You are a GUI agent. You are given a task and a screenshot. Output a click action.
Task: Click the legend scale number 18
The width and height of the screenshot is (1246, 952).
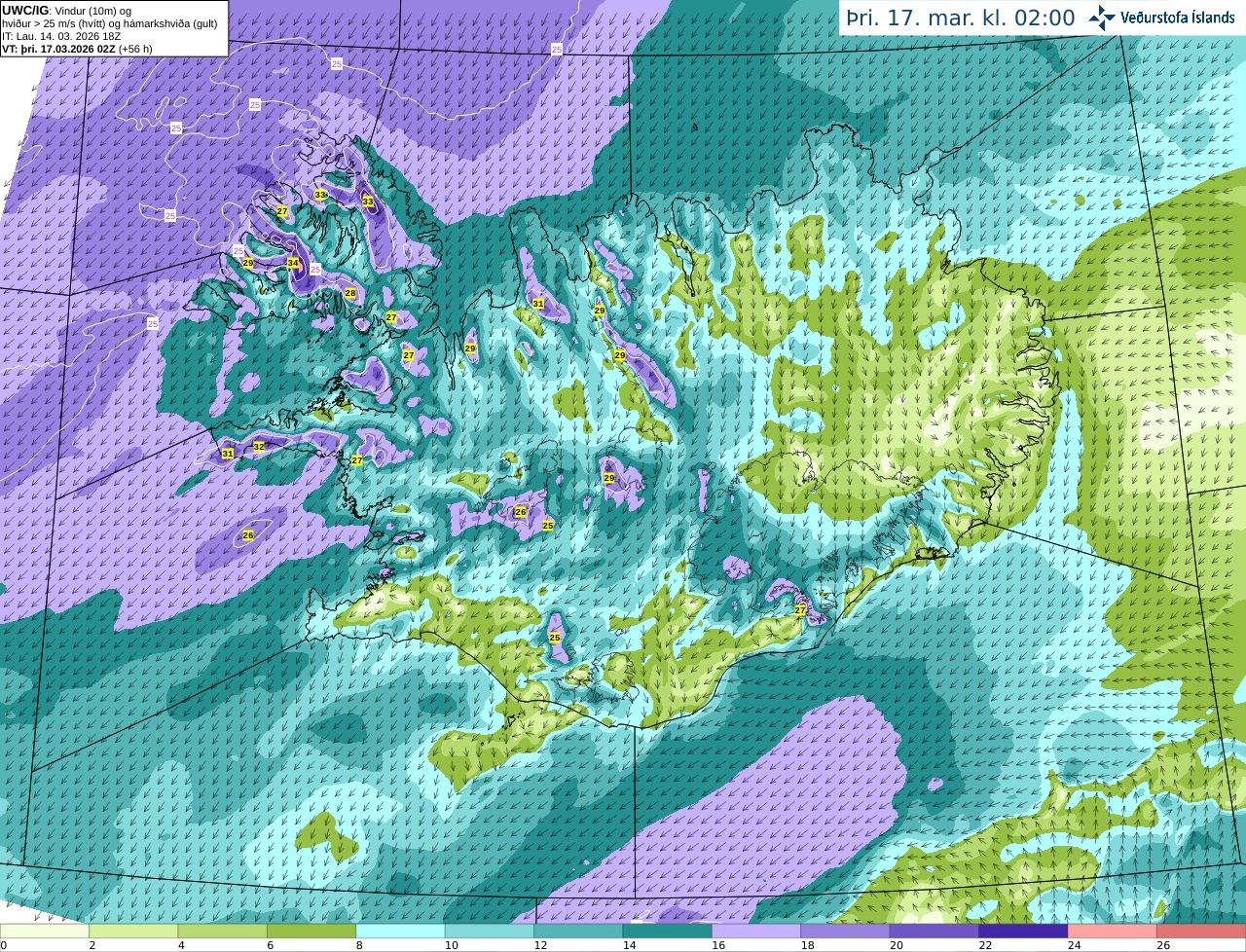click(x=807, y=945)
